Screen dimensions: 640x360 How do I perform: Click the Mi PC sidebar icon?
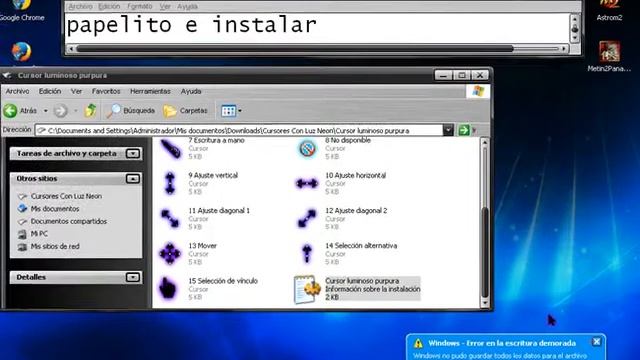(x=22, y=234)
